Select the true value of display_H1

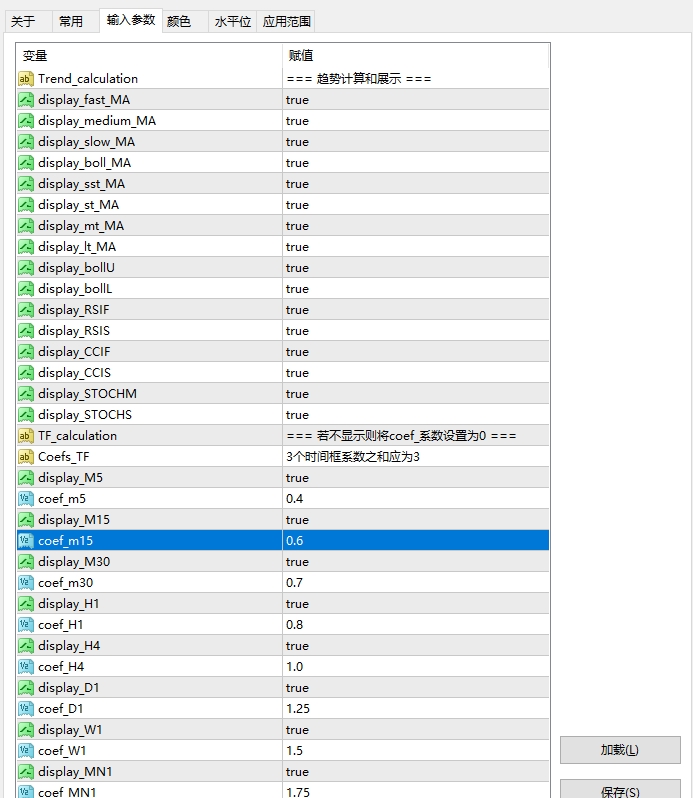(297, 604)
